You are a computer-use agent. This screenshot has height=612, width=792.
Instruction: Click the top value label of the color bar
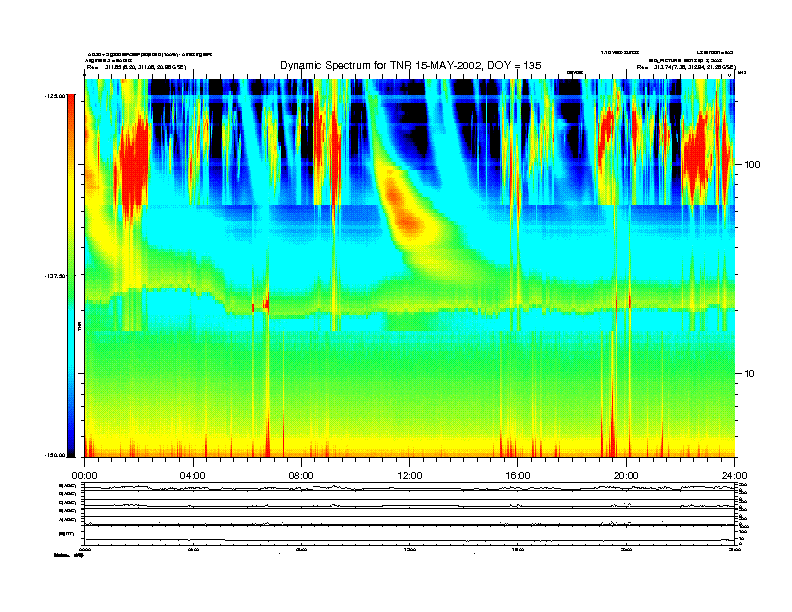(55, 95)
